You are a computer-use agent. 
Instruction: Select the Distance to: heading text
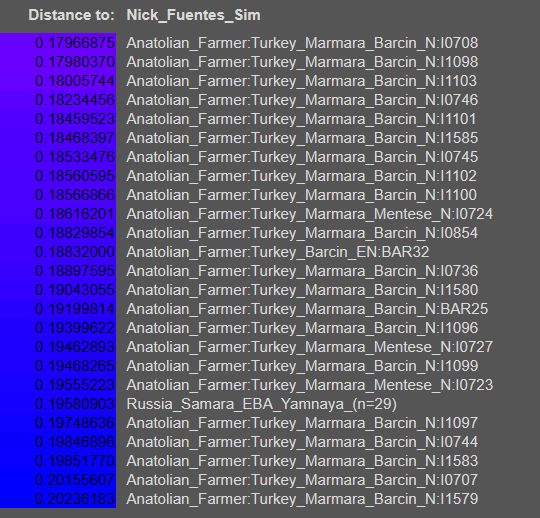point(71,15)
